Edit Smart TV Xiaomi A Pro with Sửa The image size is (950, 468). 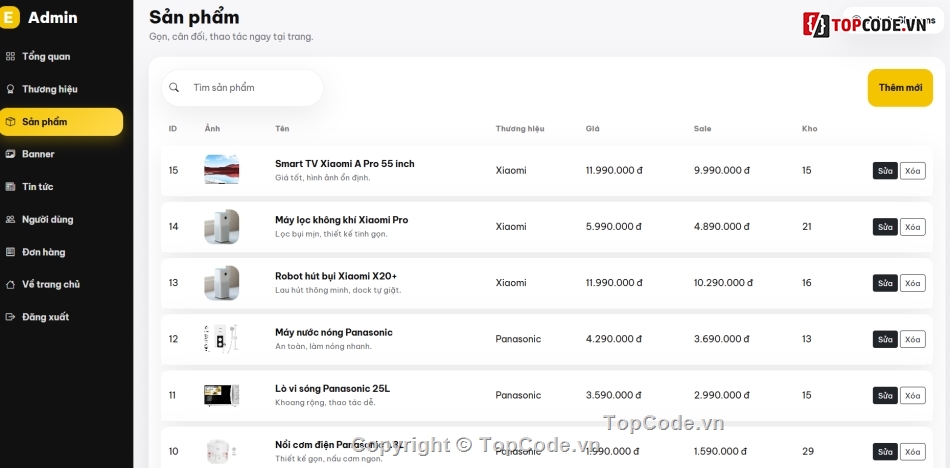(885, 171)
